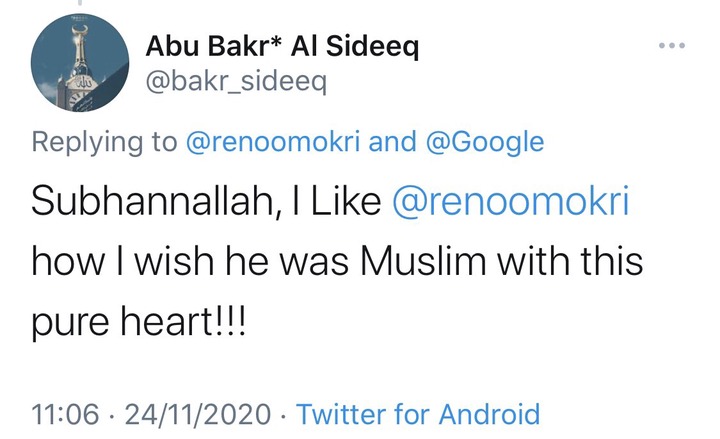Click the 24/11/2020 tweet date

(198, 414)
